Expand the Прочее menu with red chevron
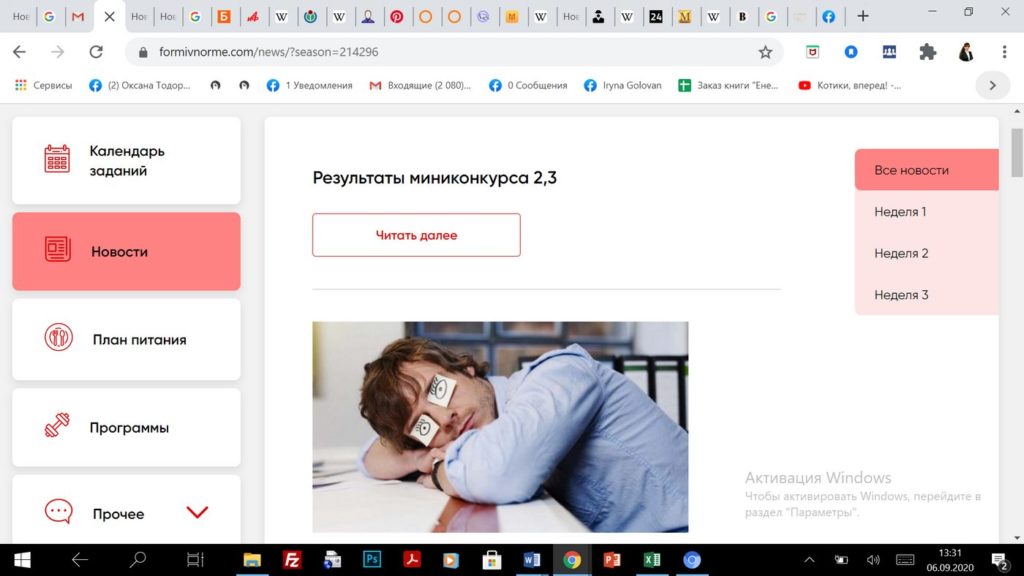The width and height of the screenshot is (1024, 576). click(x=197, y=513)
